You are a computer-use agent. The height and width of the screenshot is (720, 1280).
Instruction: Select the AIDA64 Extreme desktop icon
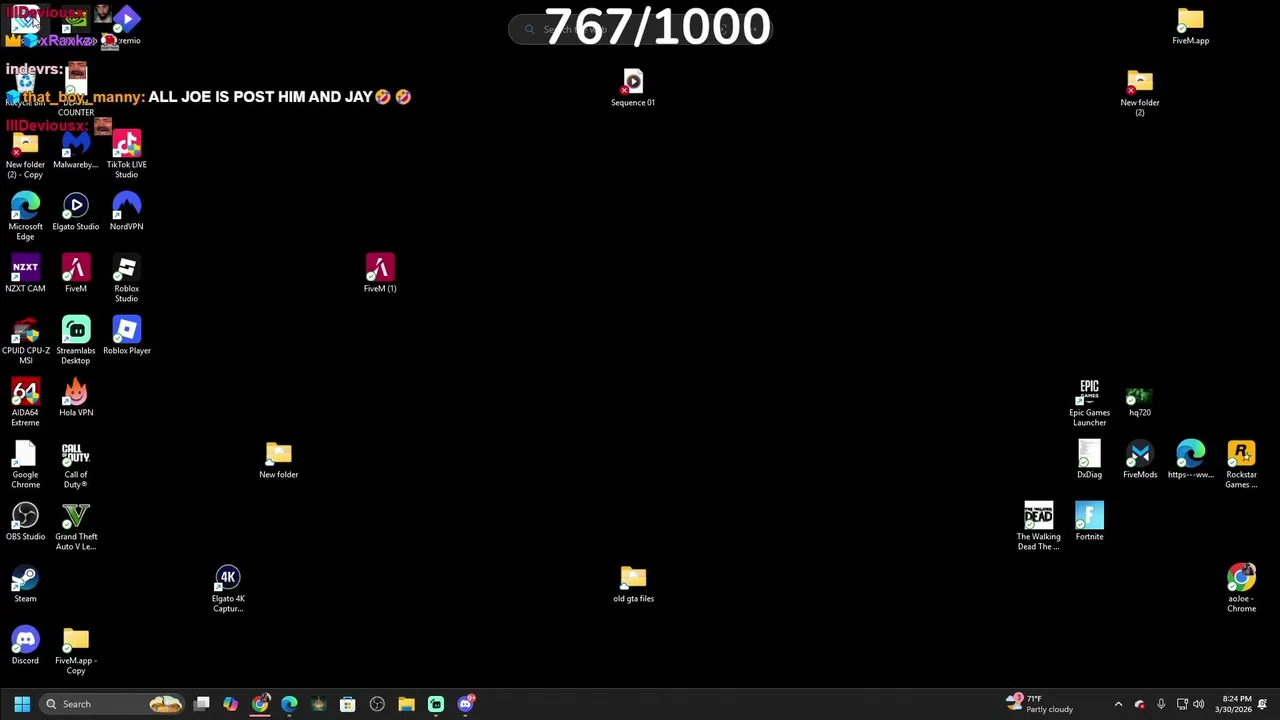pos(25,402)
